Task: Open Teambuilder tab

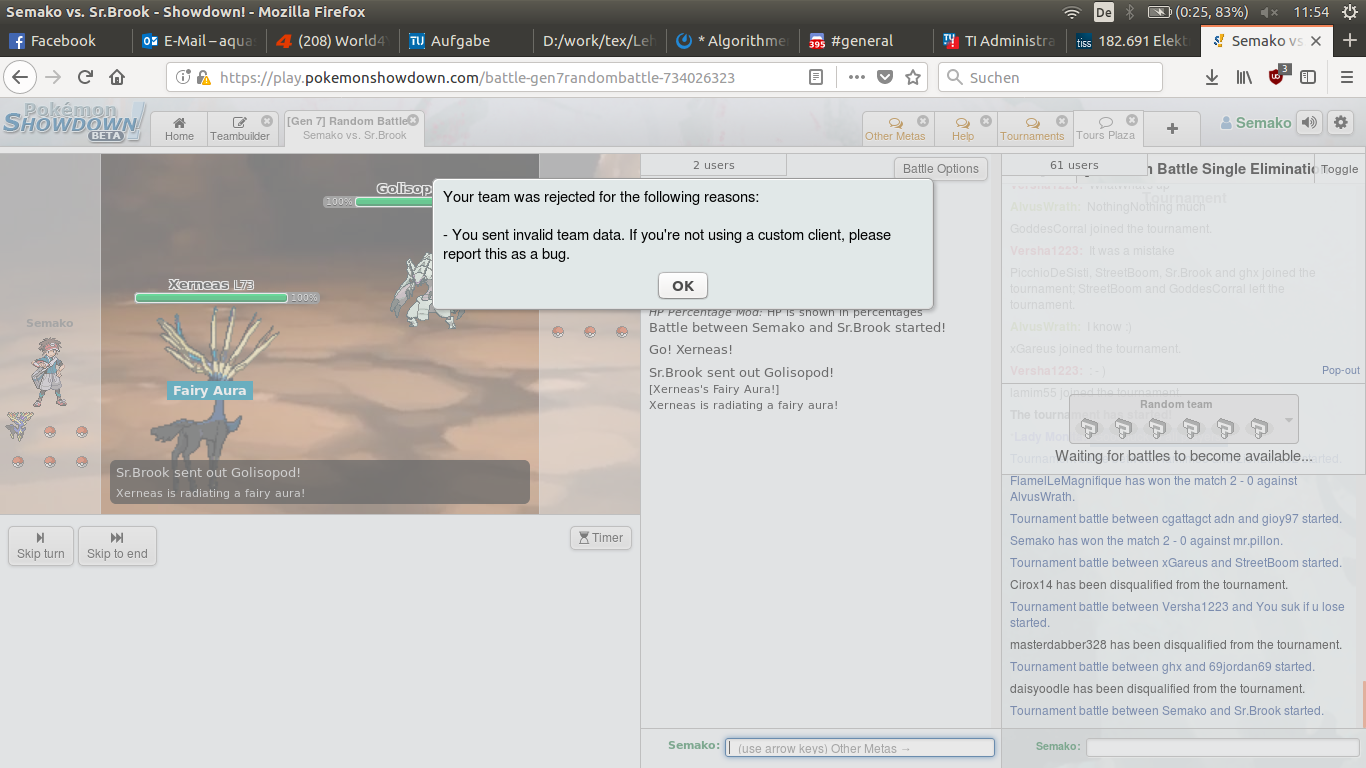Action: tap(240, 129)
